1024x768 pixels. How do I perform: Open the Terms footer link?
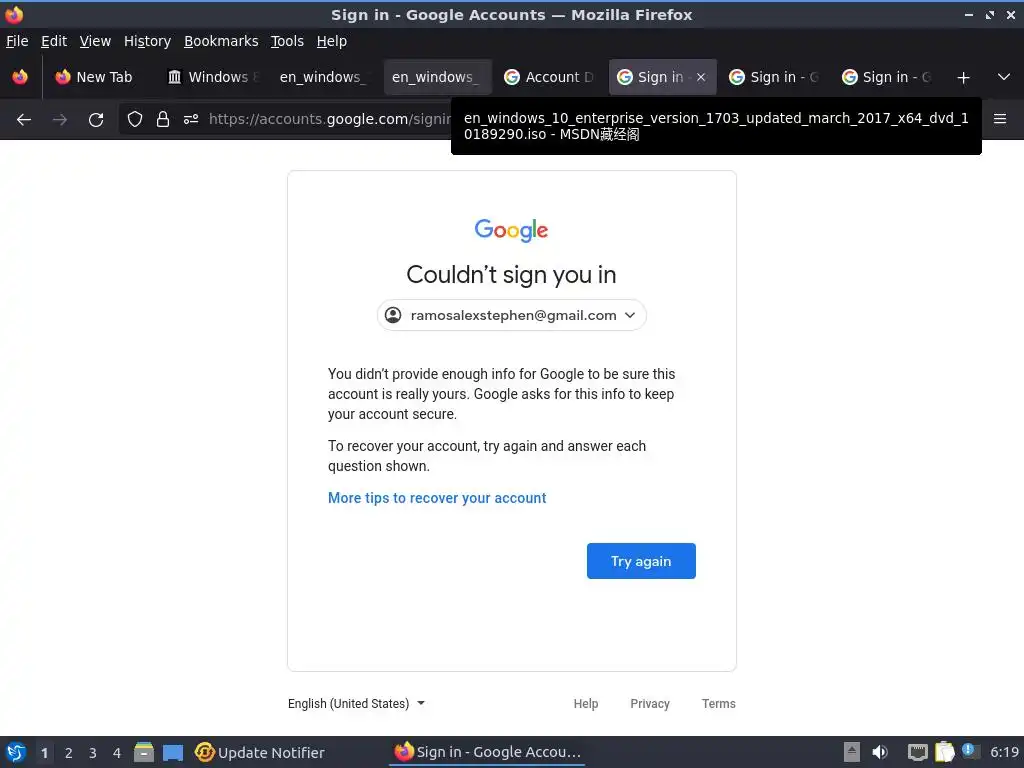coord(718,703)
